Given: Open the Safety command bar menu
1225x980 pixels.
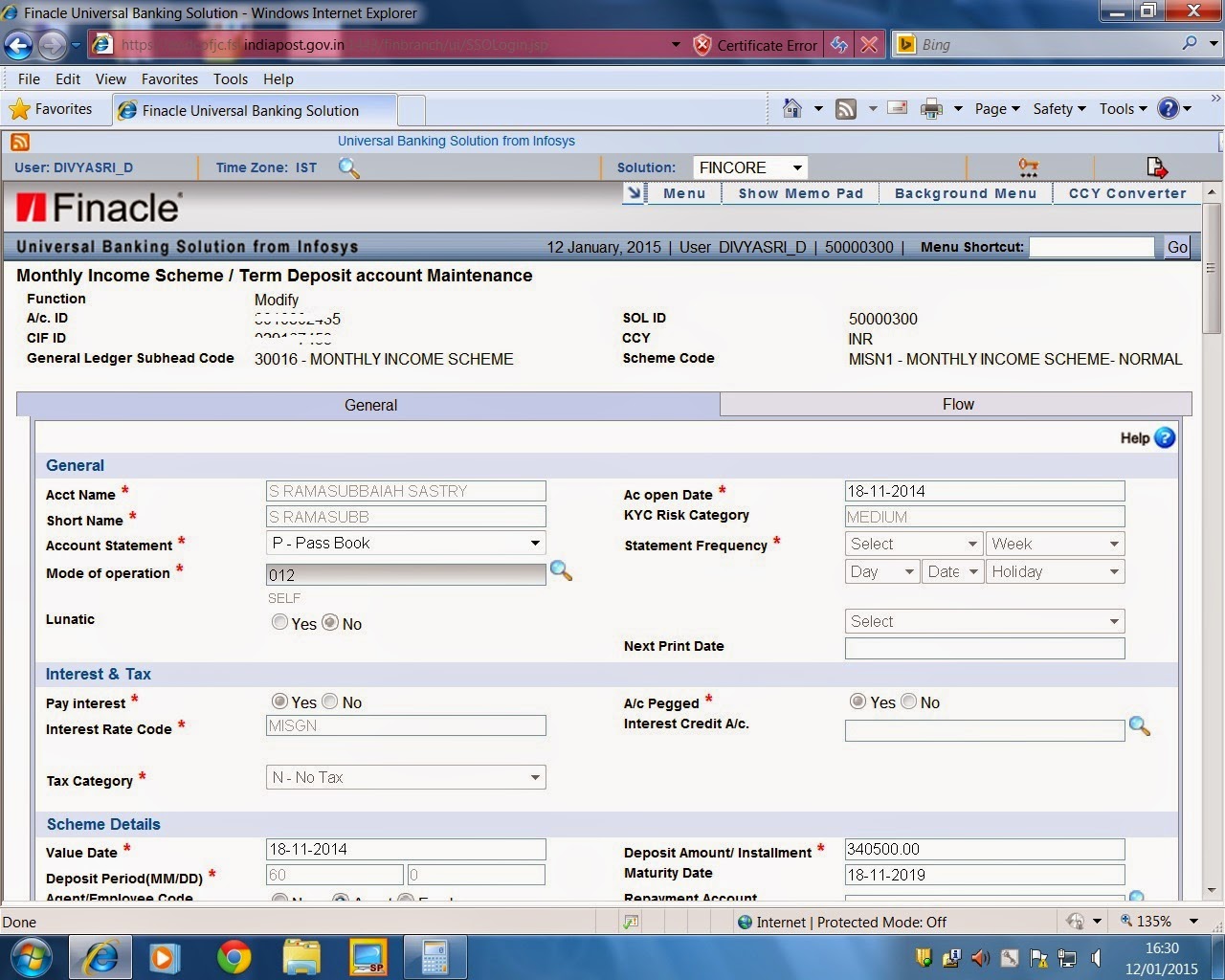Looking at the screenshot, I should point(1058,109).
